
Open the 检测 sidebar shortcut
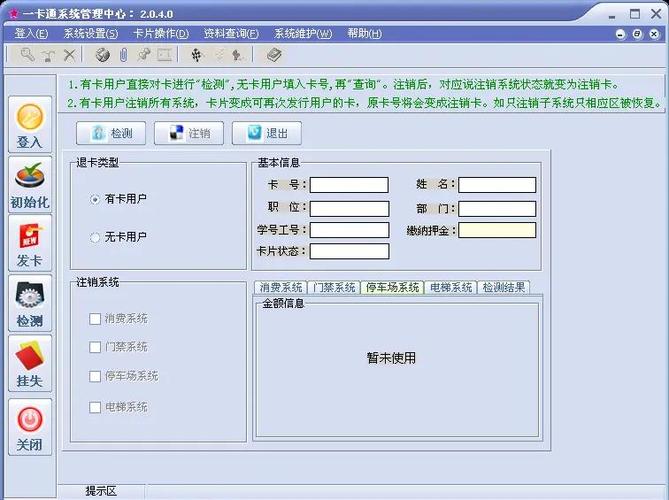[30, 303]
